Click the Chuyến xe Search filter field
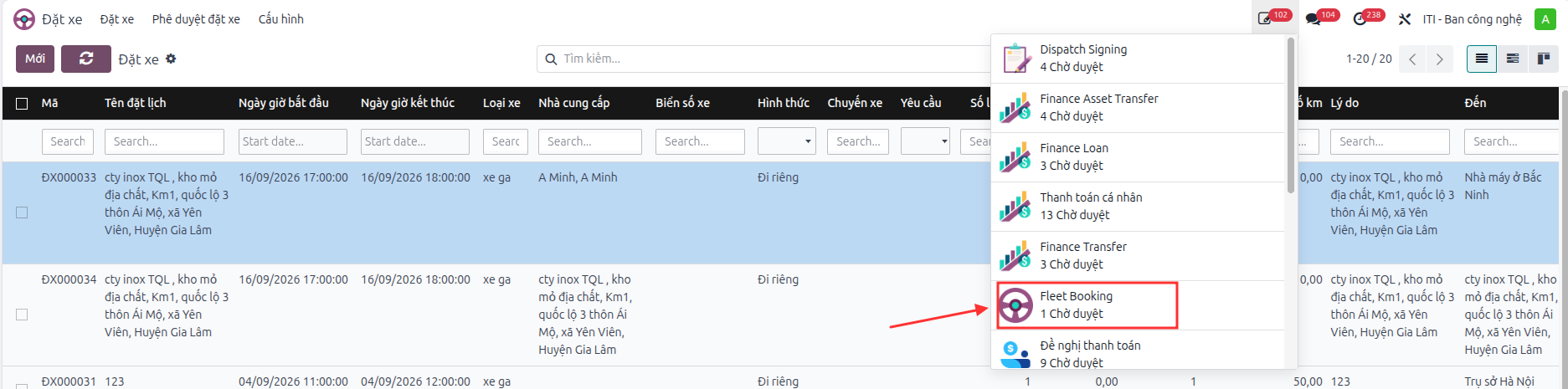 pyautogui.click(x=858, y=141)
